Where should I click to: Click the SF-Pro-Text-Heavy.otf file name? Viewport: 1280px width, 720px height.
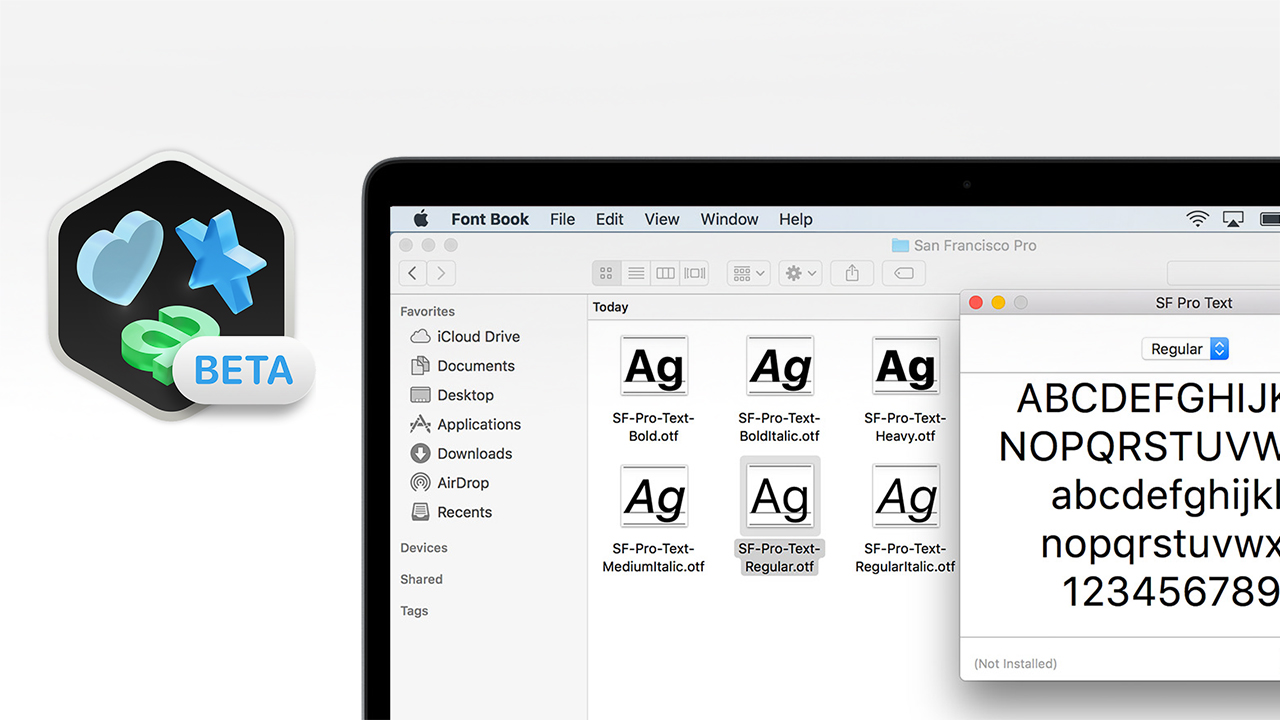click(x=906, y=427)
